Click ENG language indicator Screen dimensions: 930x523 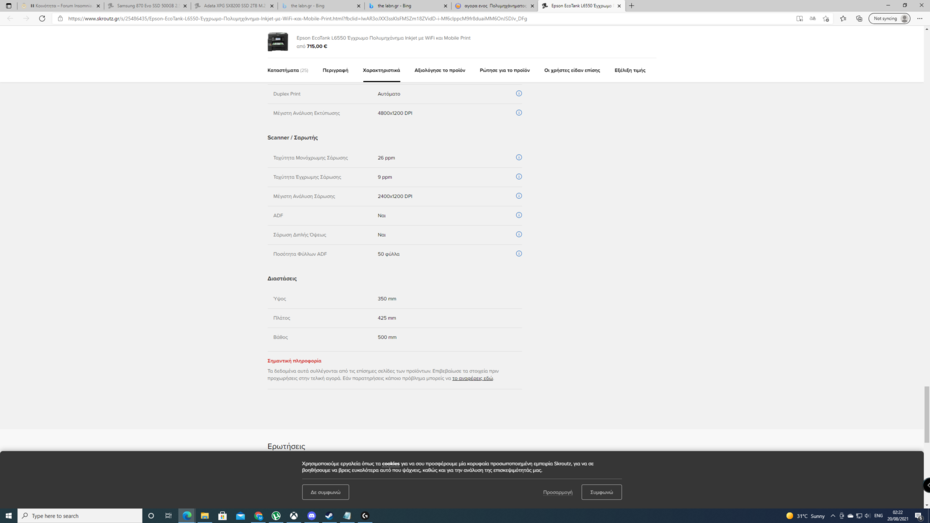(x=878, y=516)
